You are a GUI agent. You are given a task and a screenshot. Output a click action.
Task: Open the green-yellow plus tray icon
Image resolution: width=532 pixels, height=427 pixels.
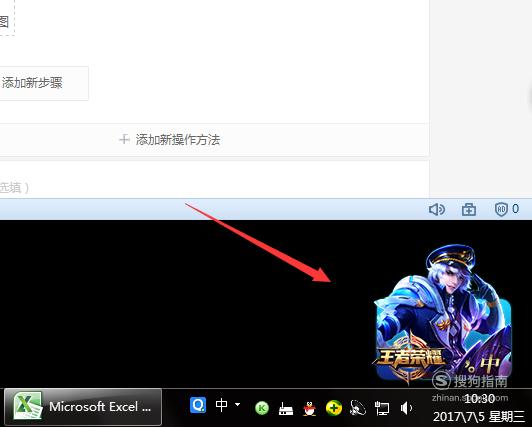[334, 408]
